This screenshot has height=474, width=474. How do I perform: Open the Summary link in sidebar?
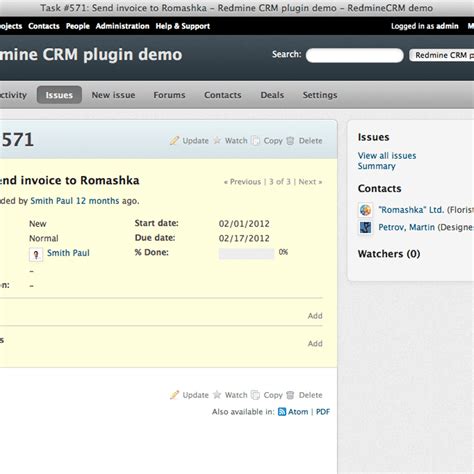[376, 166]
